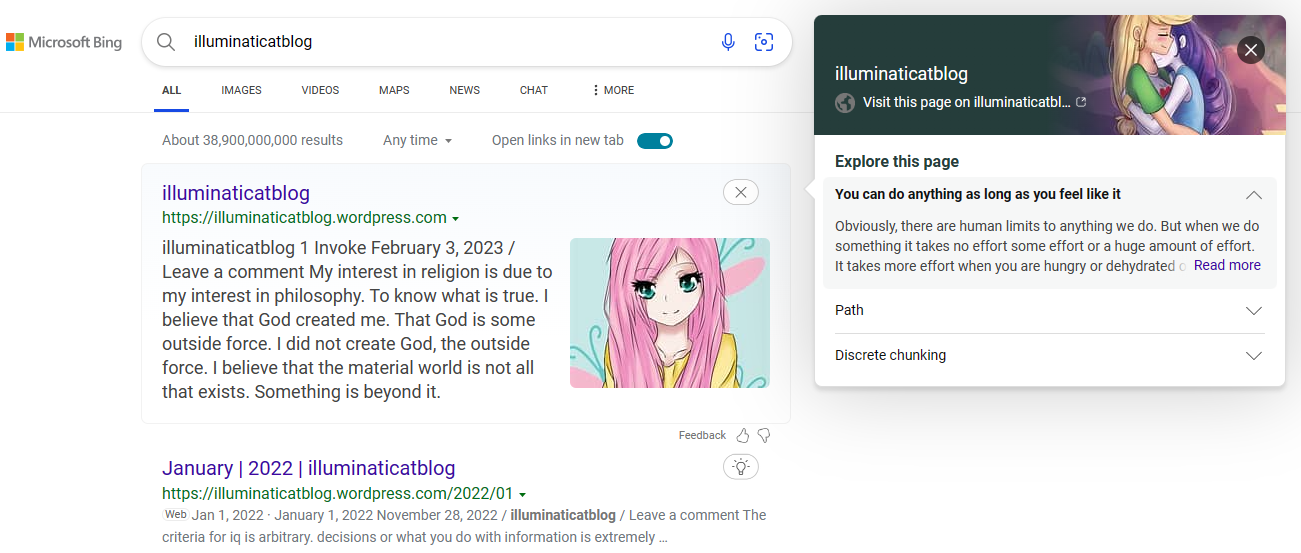Click the pink-haired anime thumbnail image
Screen dimensions: 1301x553
pyautogui.click(x=670, y=313)
